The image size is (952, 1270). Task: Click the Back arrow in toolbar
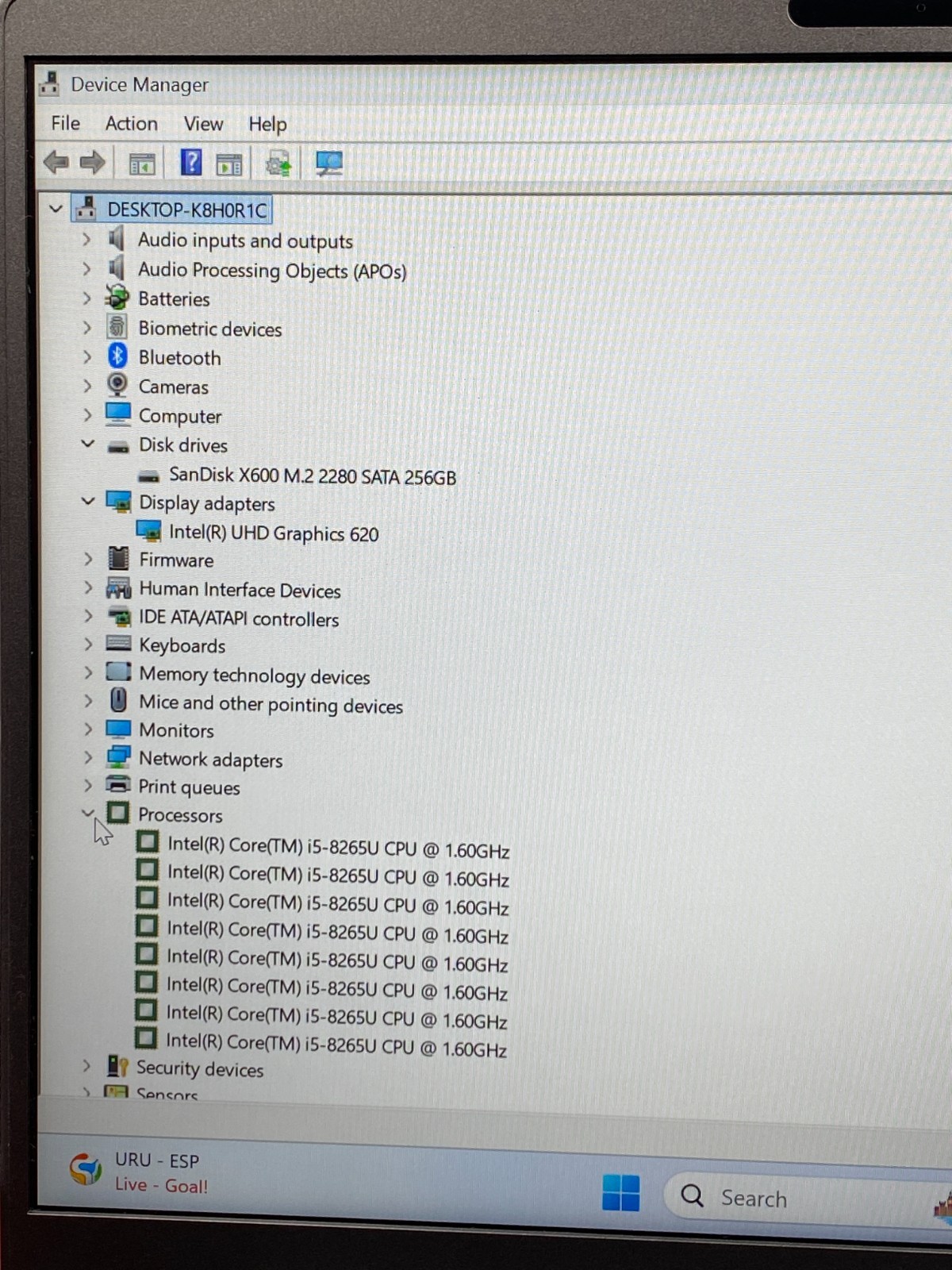[56, 163]
